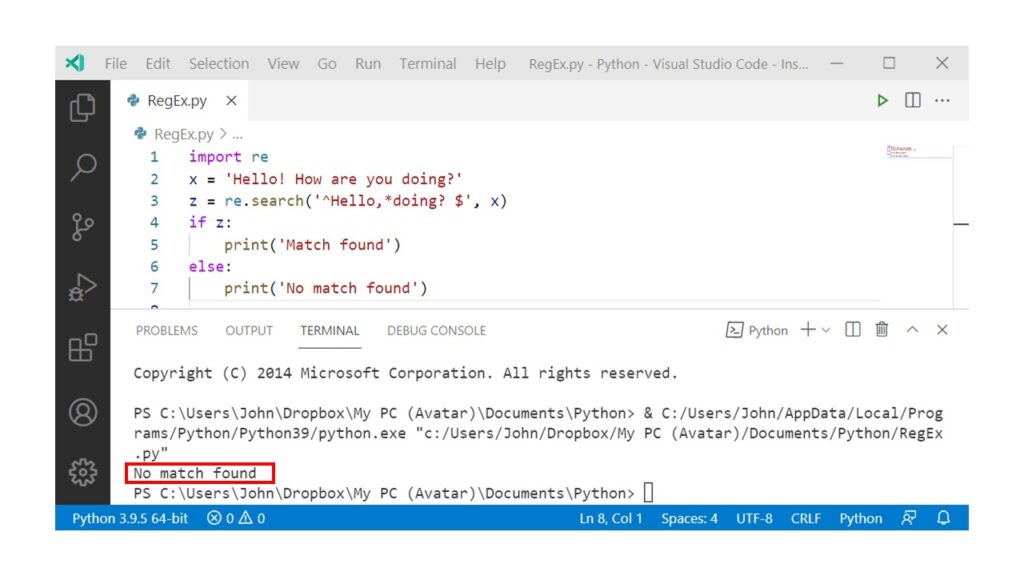This screenshot has width=1024, height=576.
Task: Click the errors and warnings counter
Action: 238,518
